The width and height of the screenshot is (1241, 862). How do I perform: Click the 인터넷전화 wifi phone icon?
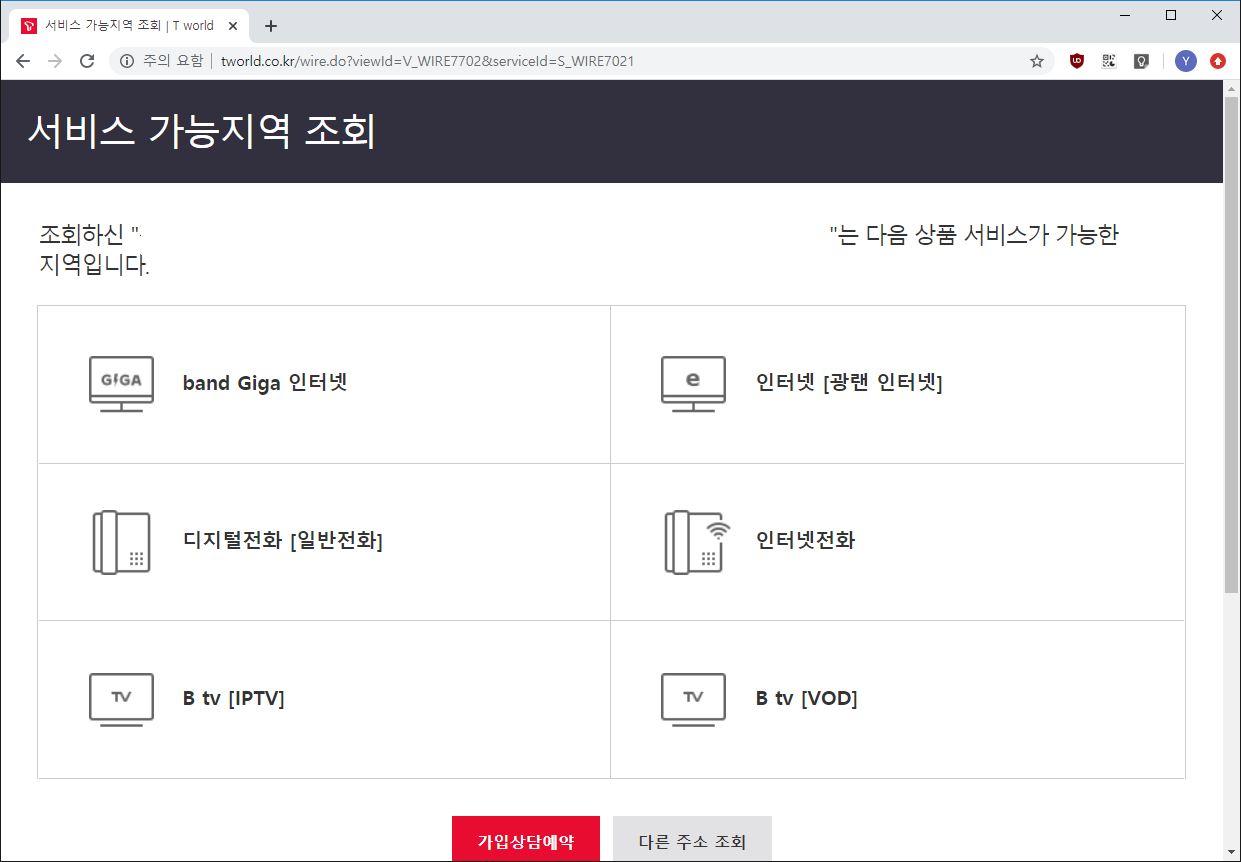697,542
